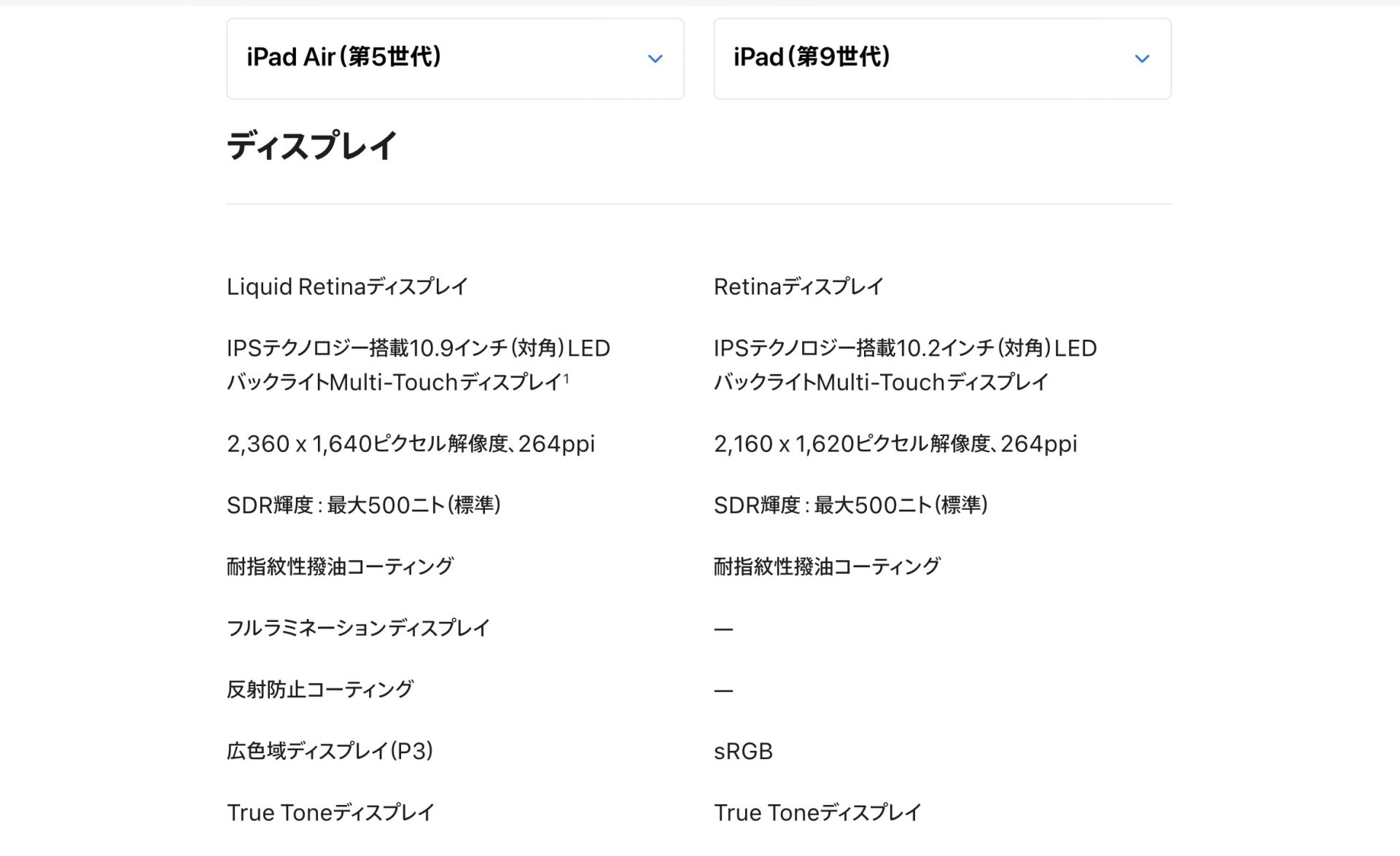The height and width of the screenshot is (856, 1400).
Task: Click the フルラミネーションディスプレイ feature text
Action: [358, 628]
